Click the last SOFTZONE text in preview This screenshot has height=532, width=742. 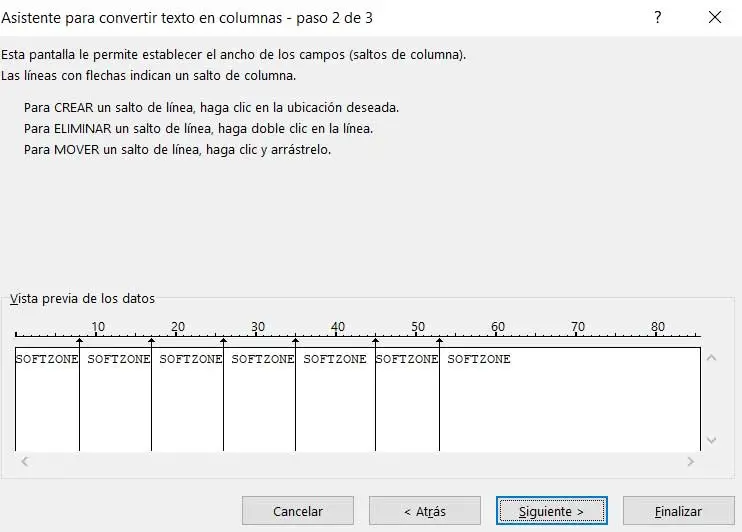pos(478,359)
